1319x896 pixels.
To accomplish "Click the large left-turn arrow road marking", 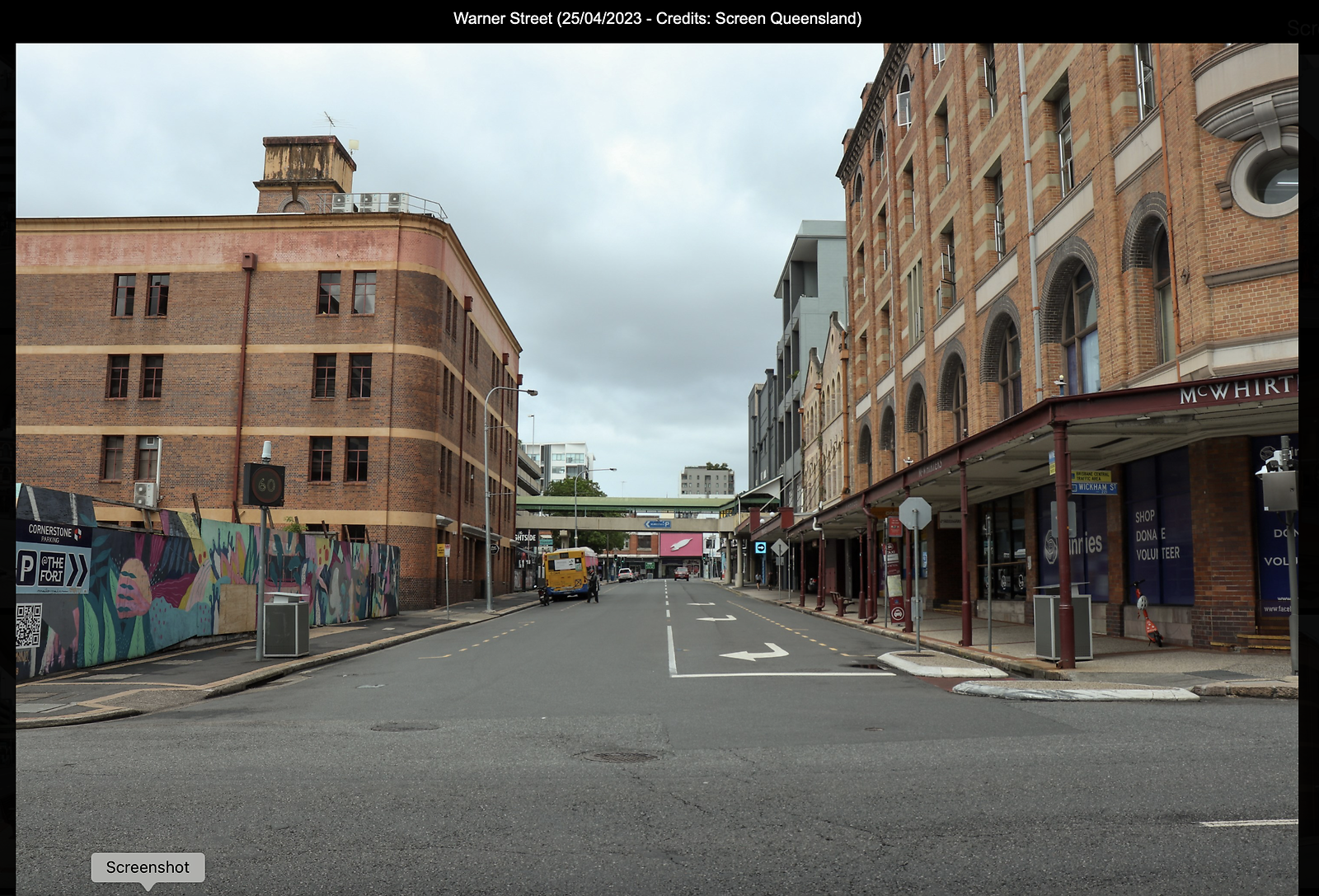I will coord(753,654).
